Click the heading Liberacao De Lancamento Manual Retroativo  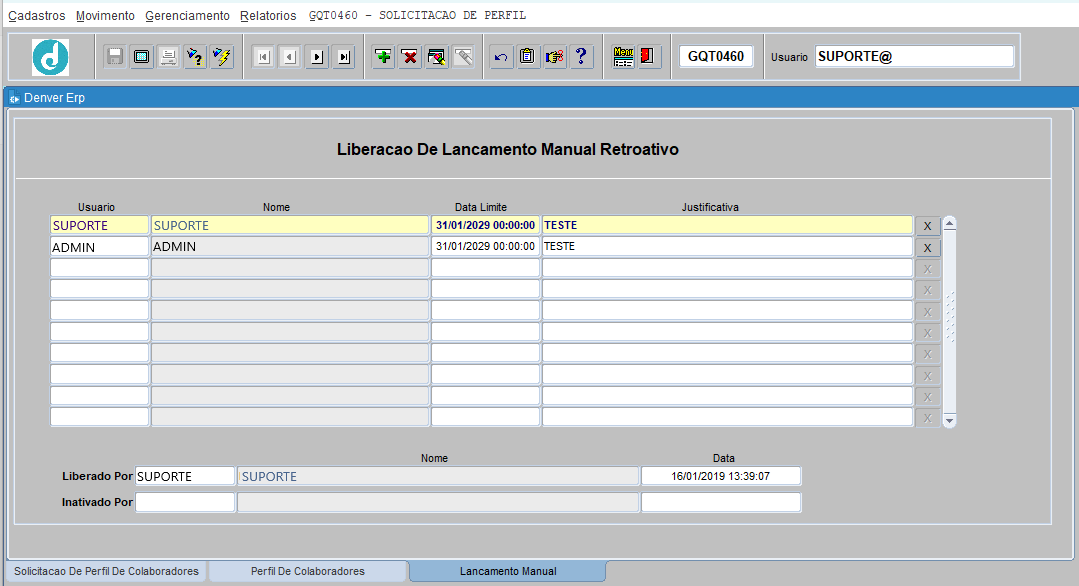click(508, 149)
